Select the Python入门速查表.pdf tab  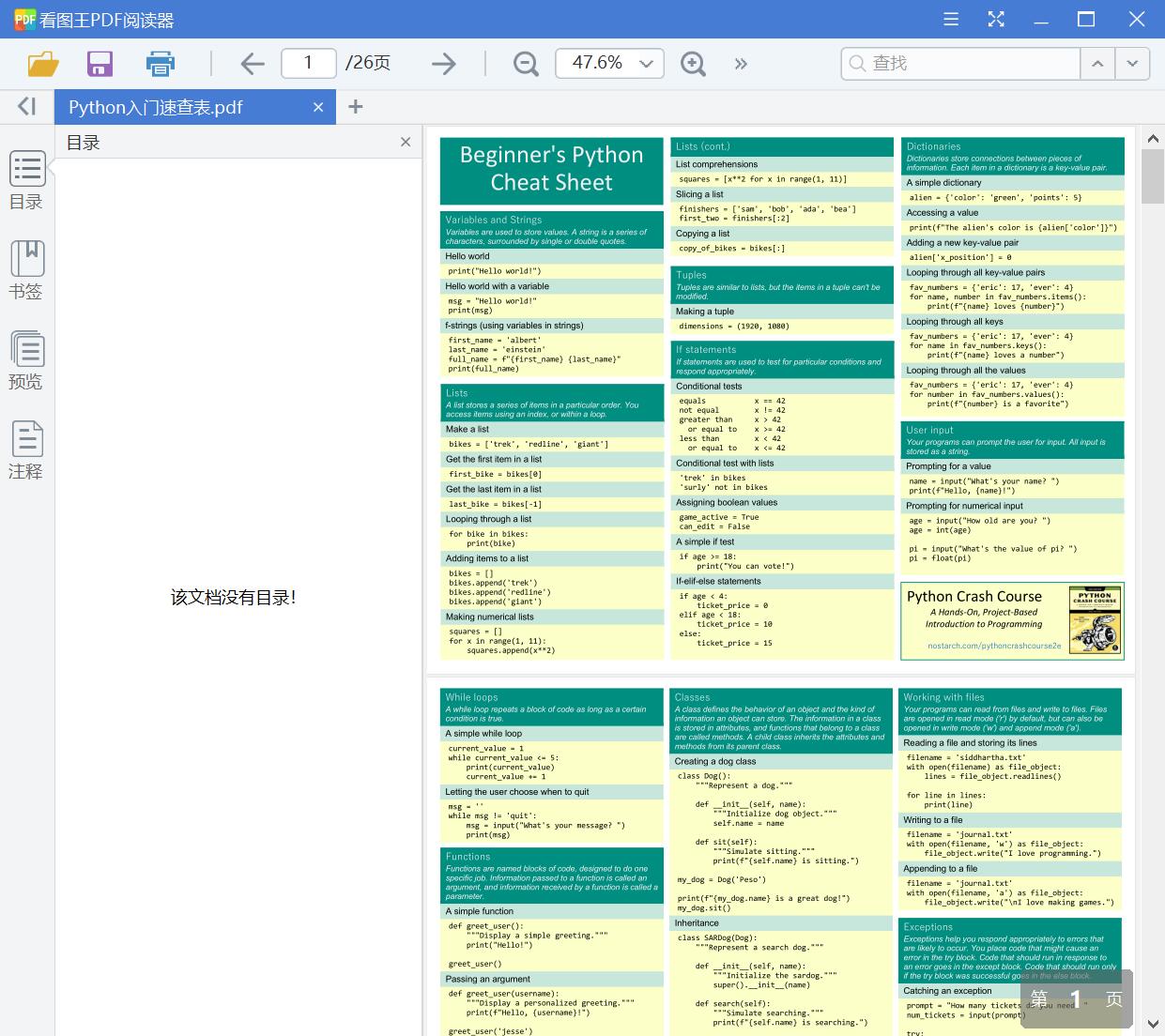pos(156,108)
